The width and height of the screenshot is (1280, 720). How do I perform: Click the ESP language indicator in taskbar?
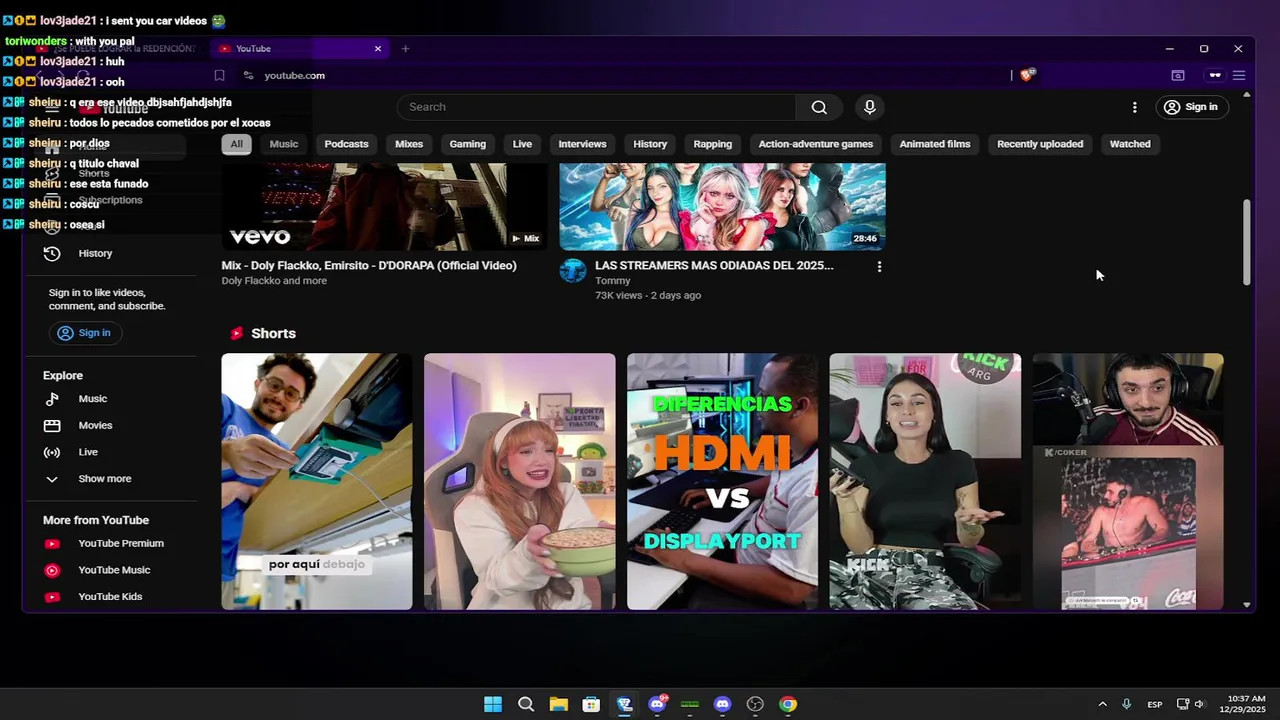tap(1155, 704)
